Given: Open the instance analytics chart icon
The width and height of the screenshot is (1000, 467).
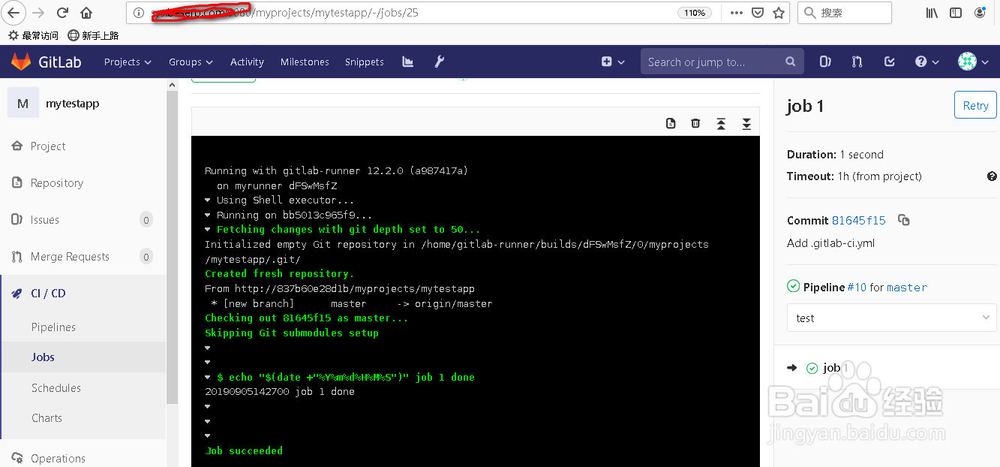Looking at the screenshot, I should point(408,61).
